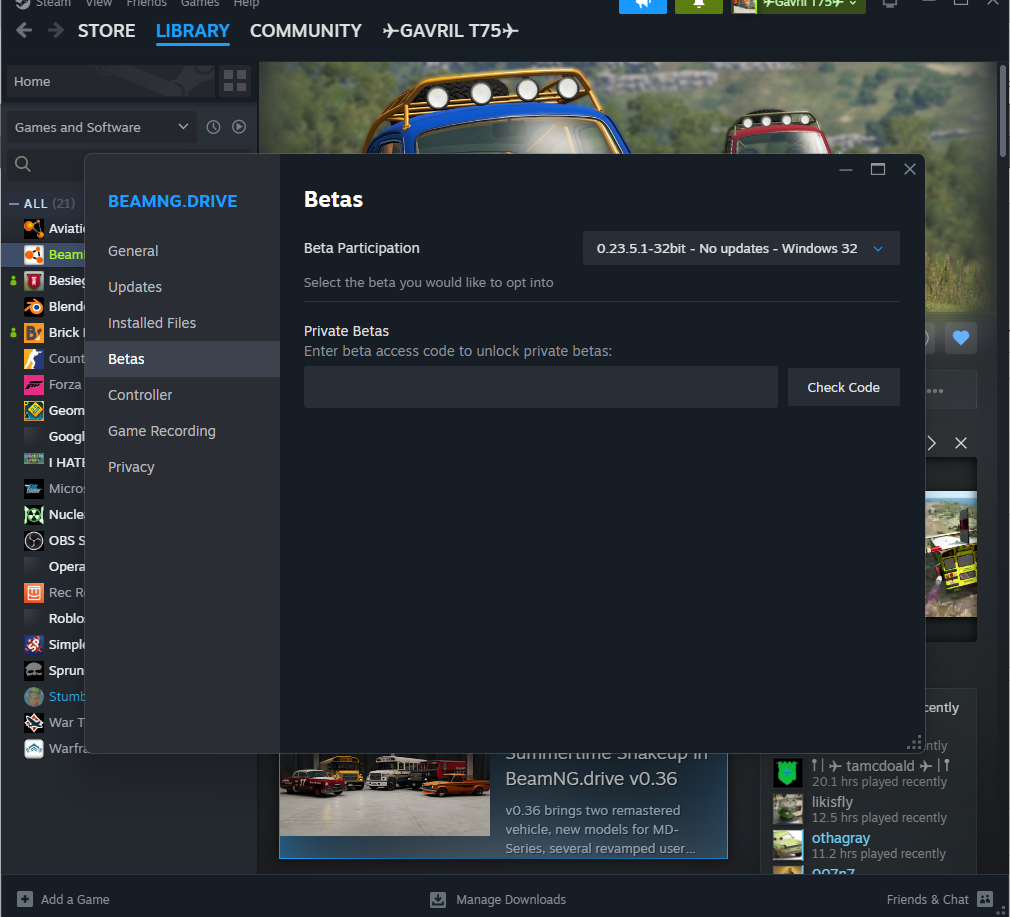This screenshot has height=917, width=1010.
Task: Filter ready-to-play games icon
Action: (x=239, y=127)
